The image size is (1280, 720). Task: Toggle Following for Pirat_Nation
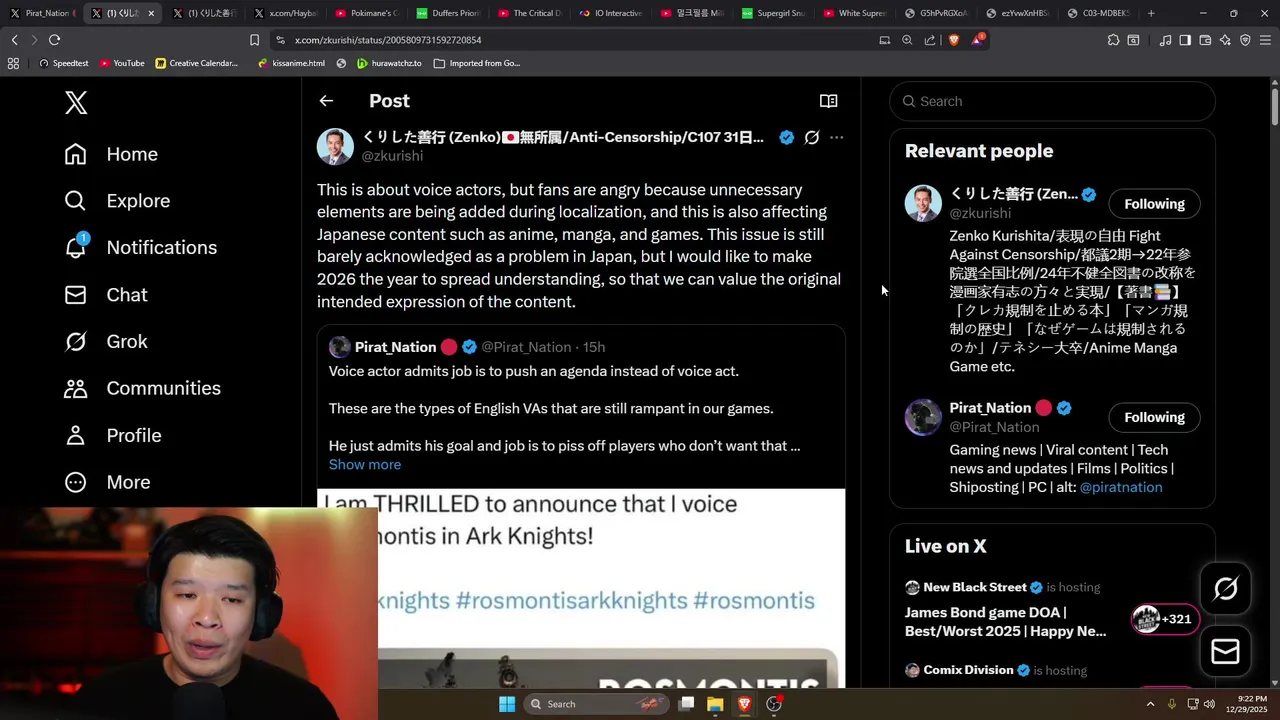tap(1154, 417)
